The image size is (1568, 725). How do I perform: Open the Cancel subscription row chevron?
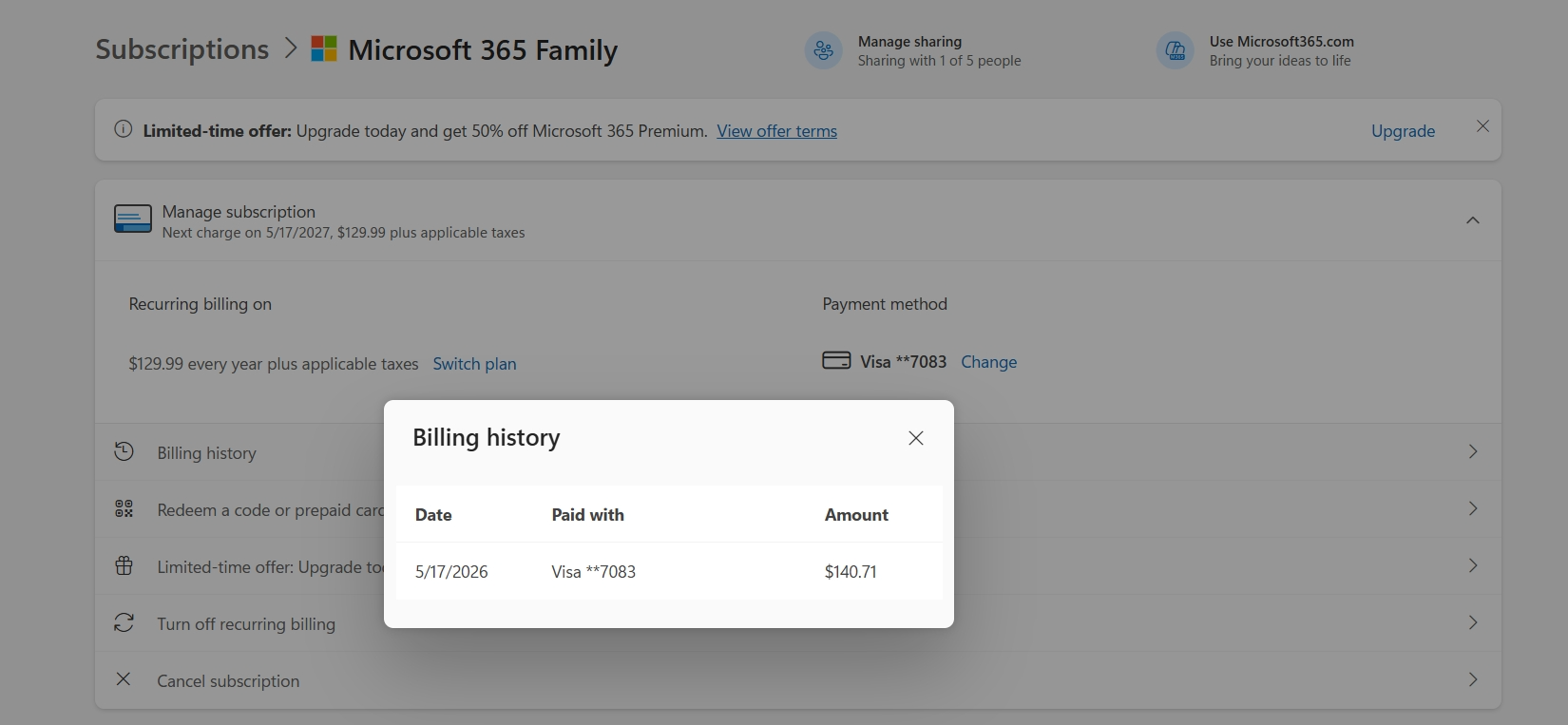coord(1473,679)
